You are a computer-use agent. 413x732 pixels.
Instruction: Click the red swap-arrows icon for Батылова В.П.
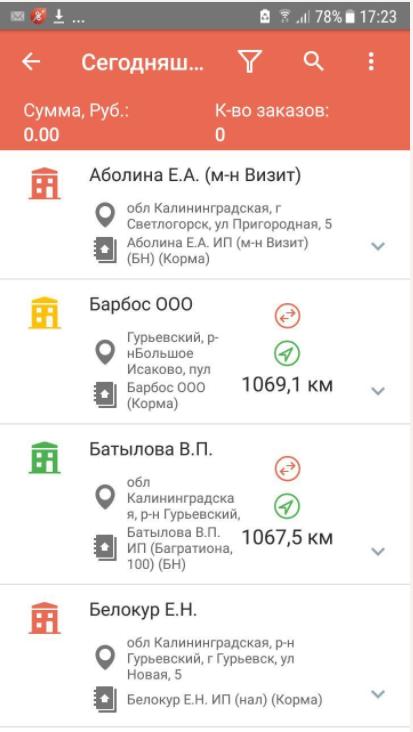pos(287,469)
